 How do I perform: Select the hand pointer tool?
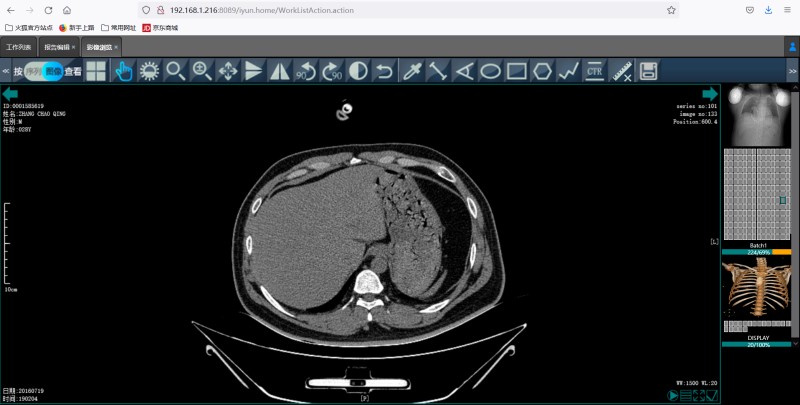coord(124,71)
